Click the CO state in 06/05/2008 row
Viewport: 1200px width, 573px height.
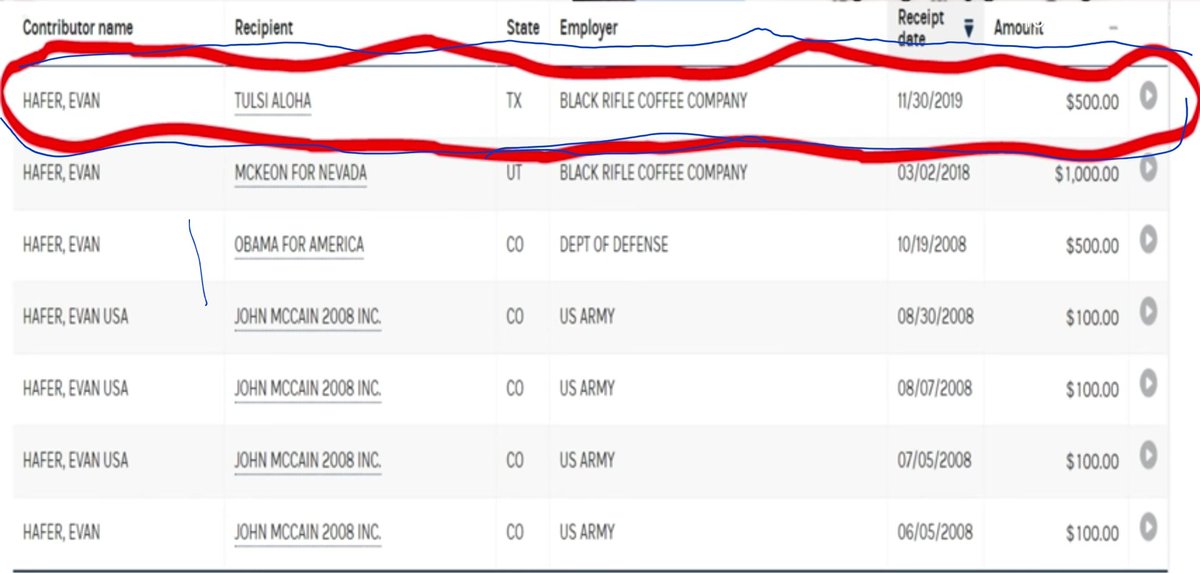pyautogui.click(x=516, y=532)
